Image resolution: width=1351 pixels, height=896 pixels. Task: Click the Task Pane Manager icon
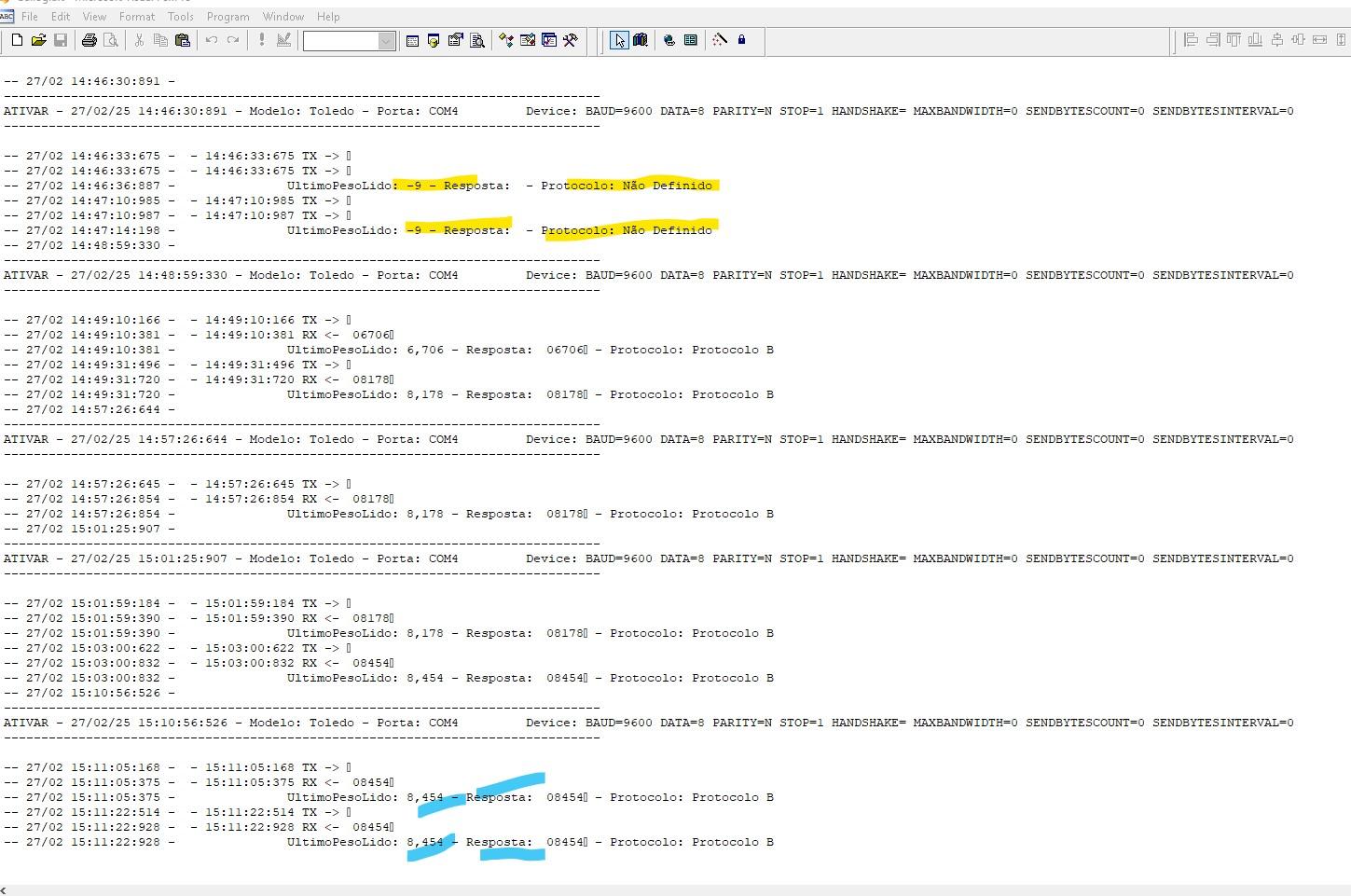coord(549,40)
